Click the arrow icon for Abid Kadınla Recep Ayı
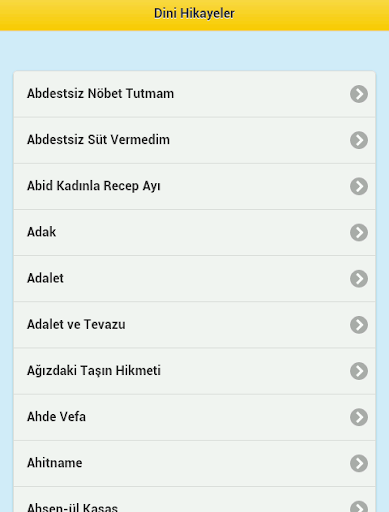 (x=359, y=186)
